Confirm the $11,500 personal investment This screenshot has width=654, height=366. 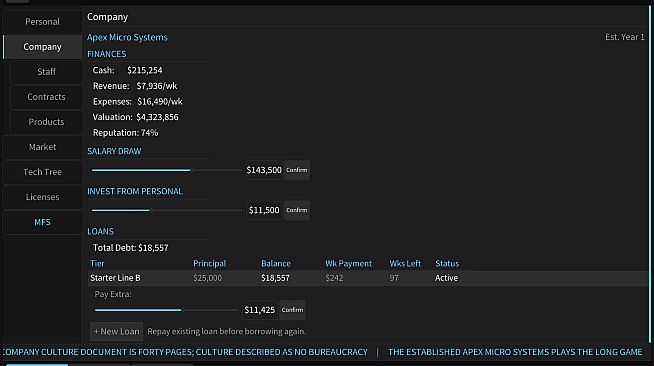(297, 210)
